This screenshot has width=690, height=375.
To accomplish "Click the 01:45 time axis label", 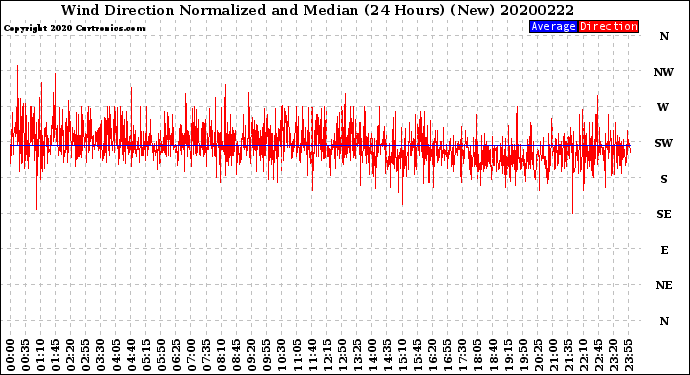I will coord(56,355).
